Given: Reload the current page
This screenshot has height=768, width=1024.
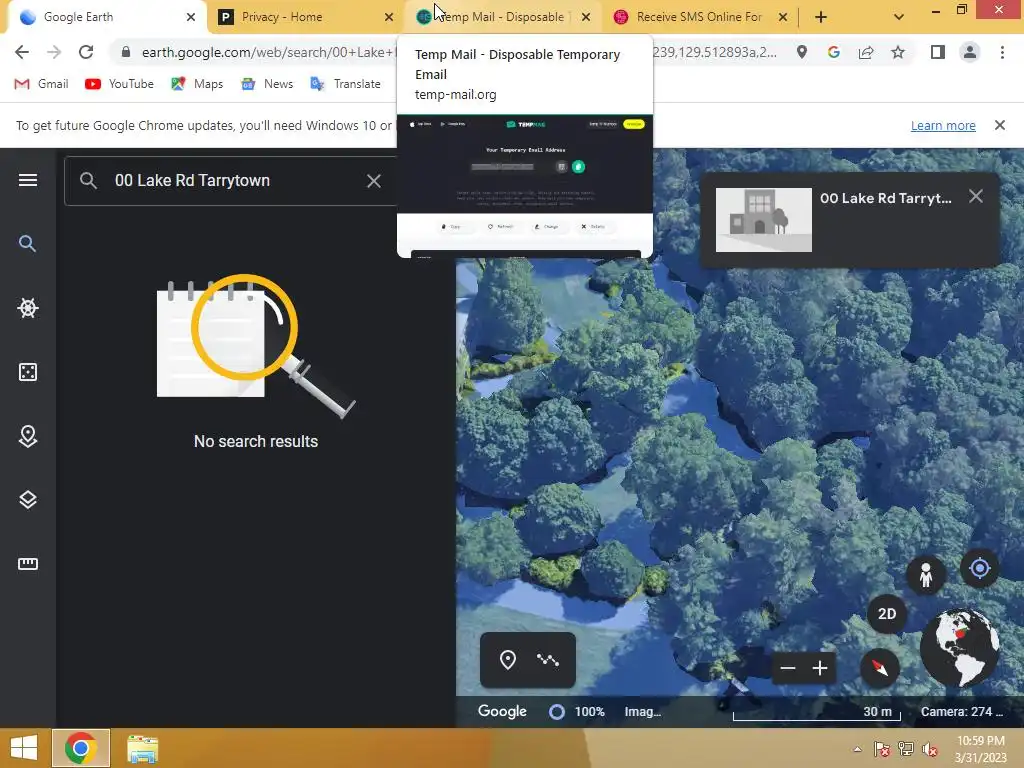Looking at the screenshot, I should point(86,52).
